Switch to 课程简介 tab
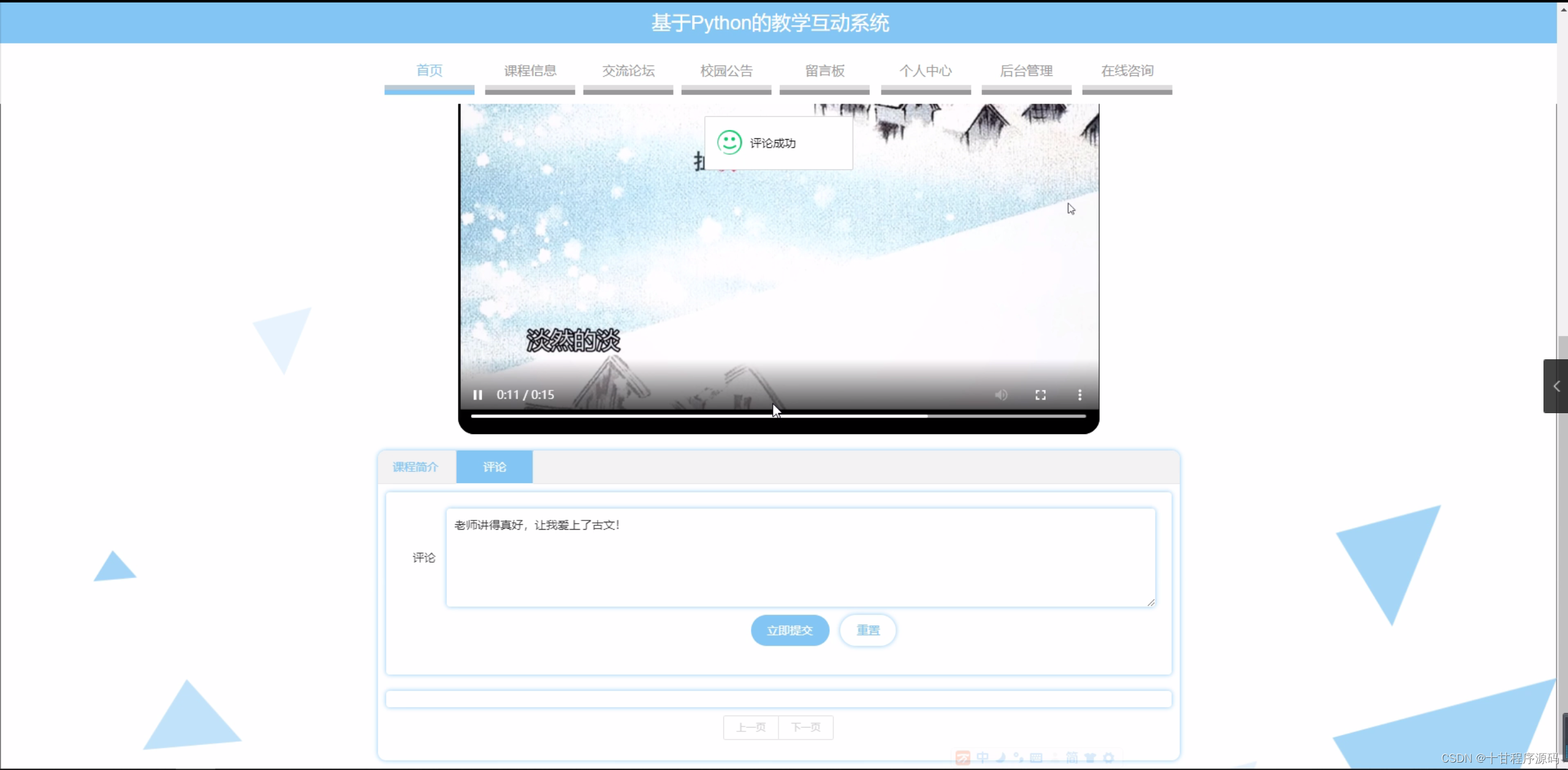 (x=416, y=467)
